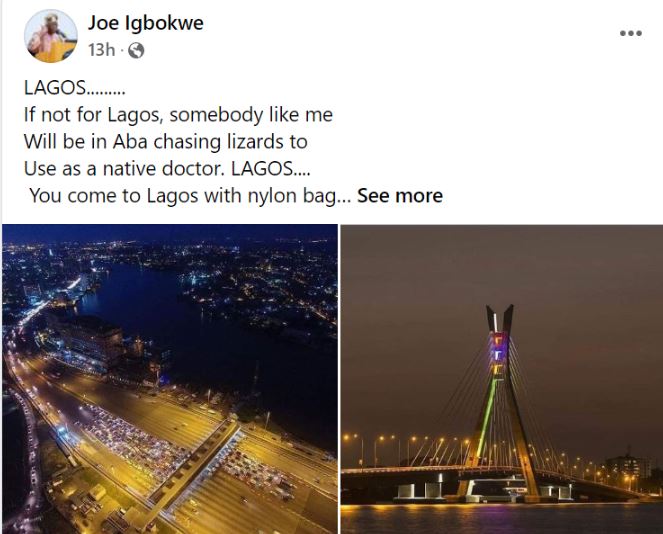Open the post options three-dot menu
The height and width of the screenshot is (534, 663).
(x=631, y=33)
